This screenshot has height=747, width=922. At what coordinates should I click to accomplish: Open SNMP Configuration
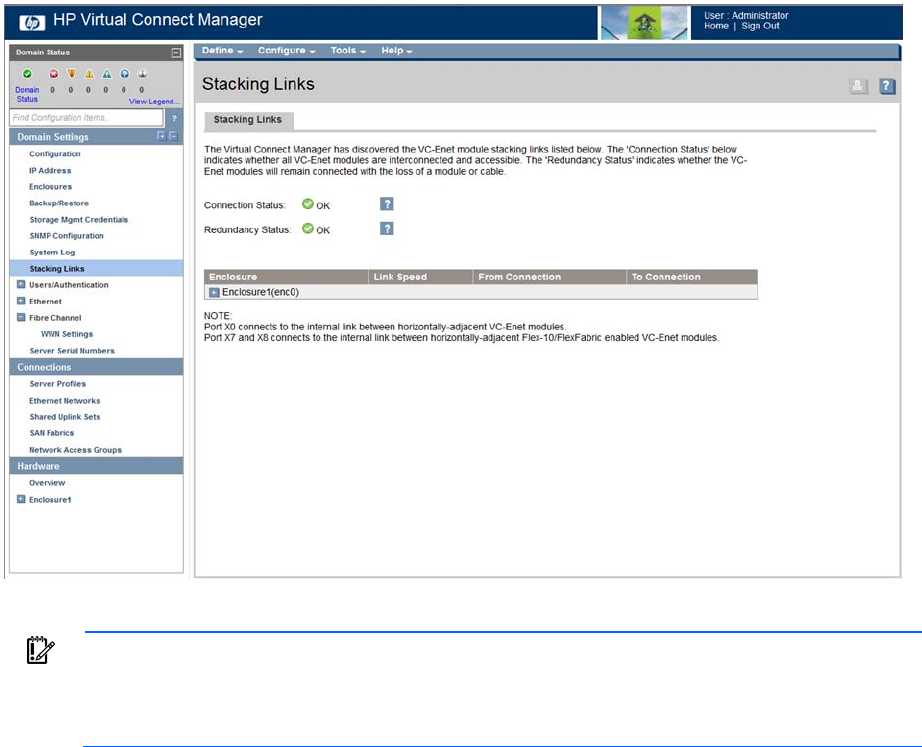click(66, 236)
